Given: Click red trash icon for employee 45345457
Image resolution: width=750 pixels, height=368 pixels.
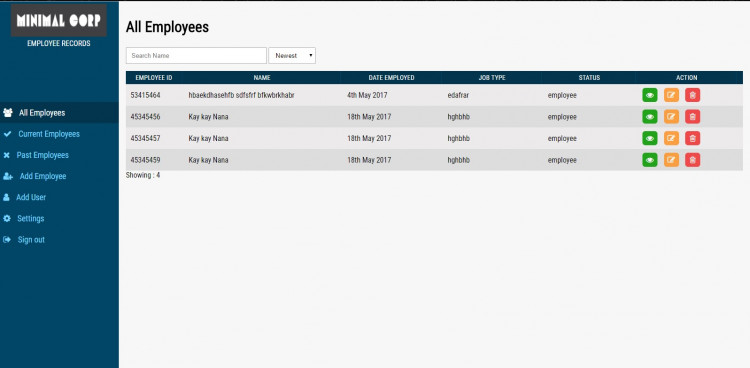Looking at the screenshot, I should coord(693,138).
